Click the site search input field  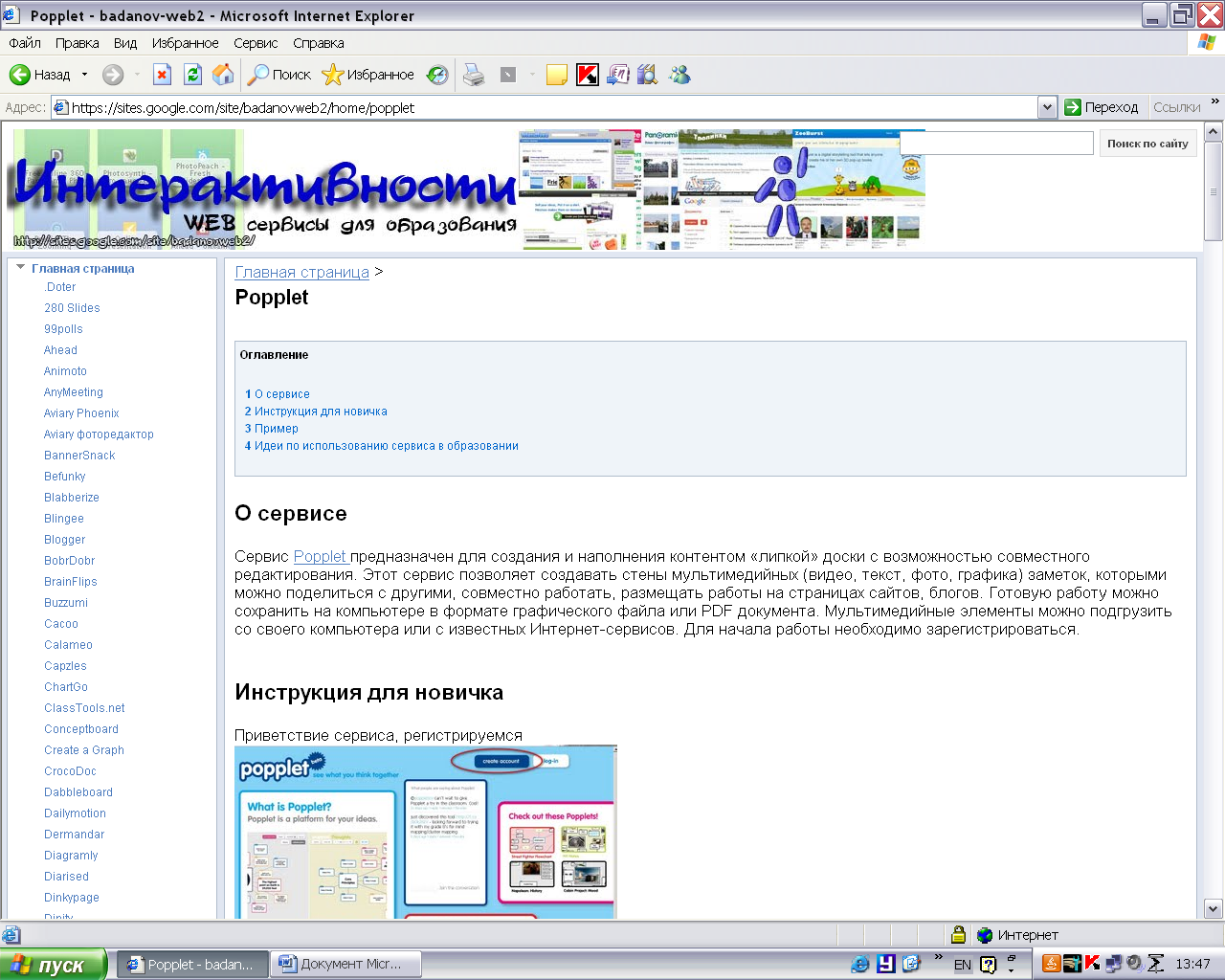[x=995, y=144]
